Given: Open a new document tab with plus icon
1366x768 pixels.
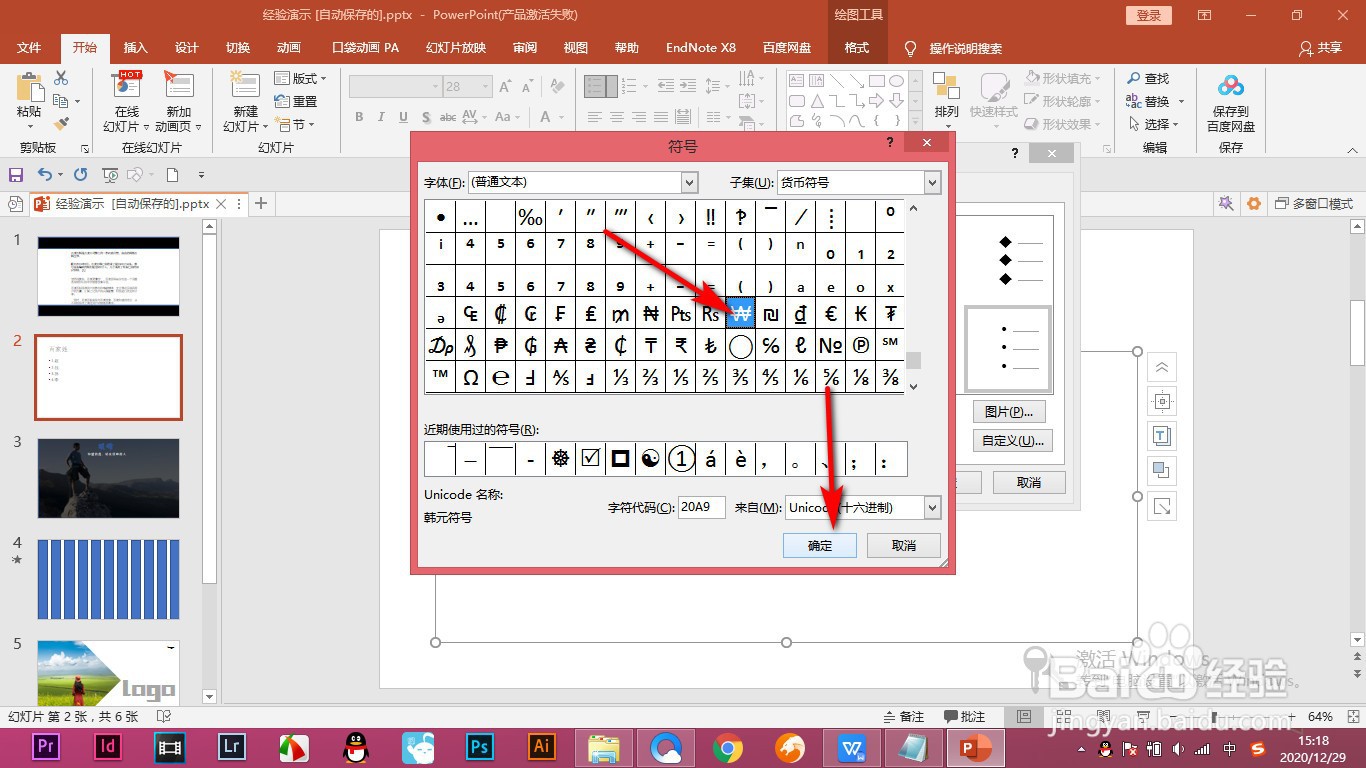Looking at the screenshot, I should (261, 203).
